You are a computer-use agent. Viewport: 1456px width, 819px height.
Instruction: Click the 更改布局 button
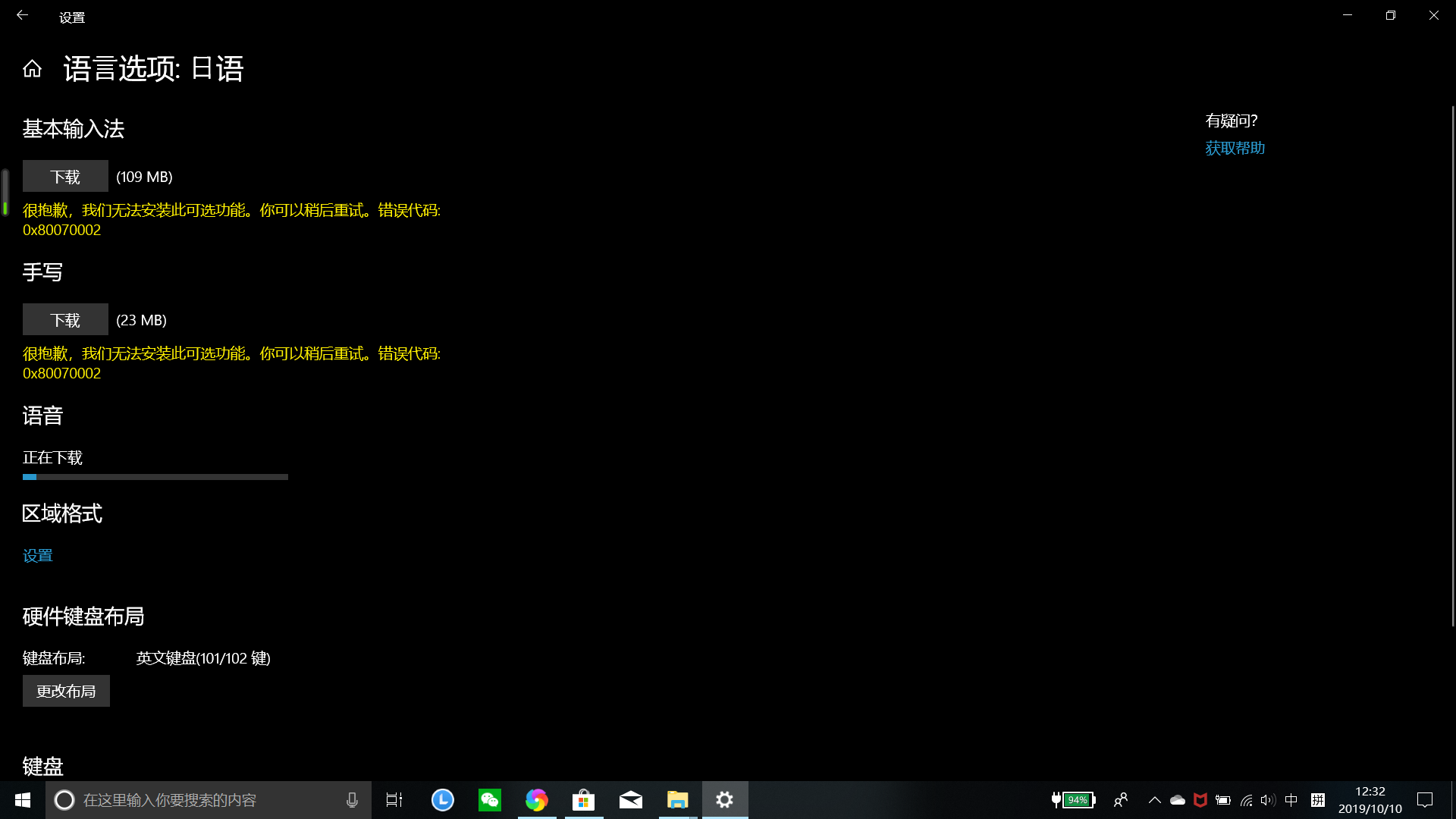[66, 691]
